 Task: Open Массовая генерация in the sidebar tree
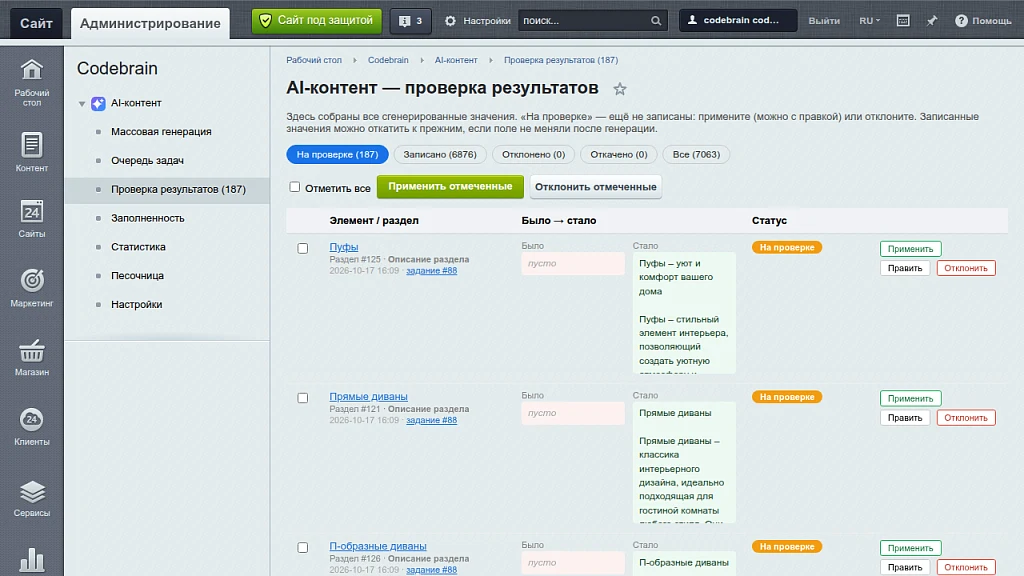[161, 132]
